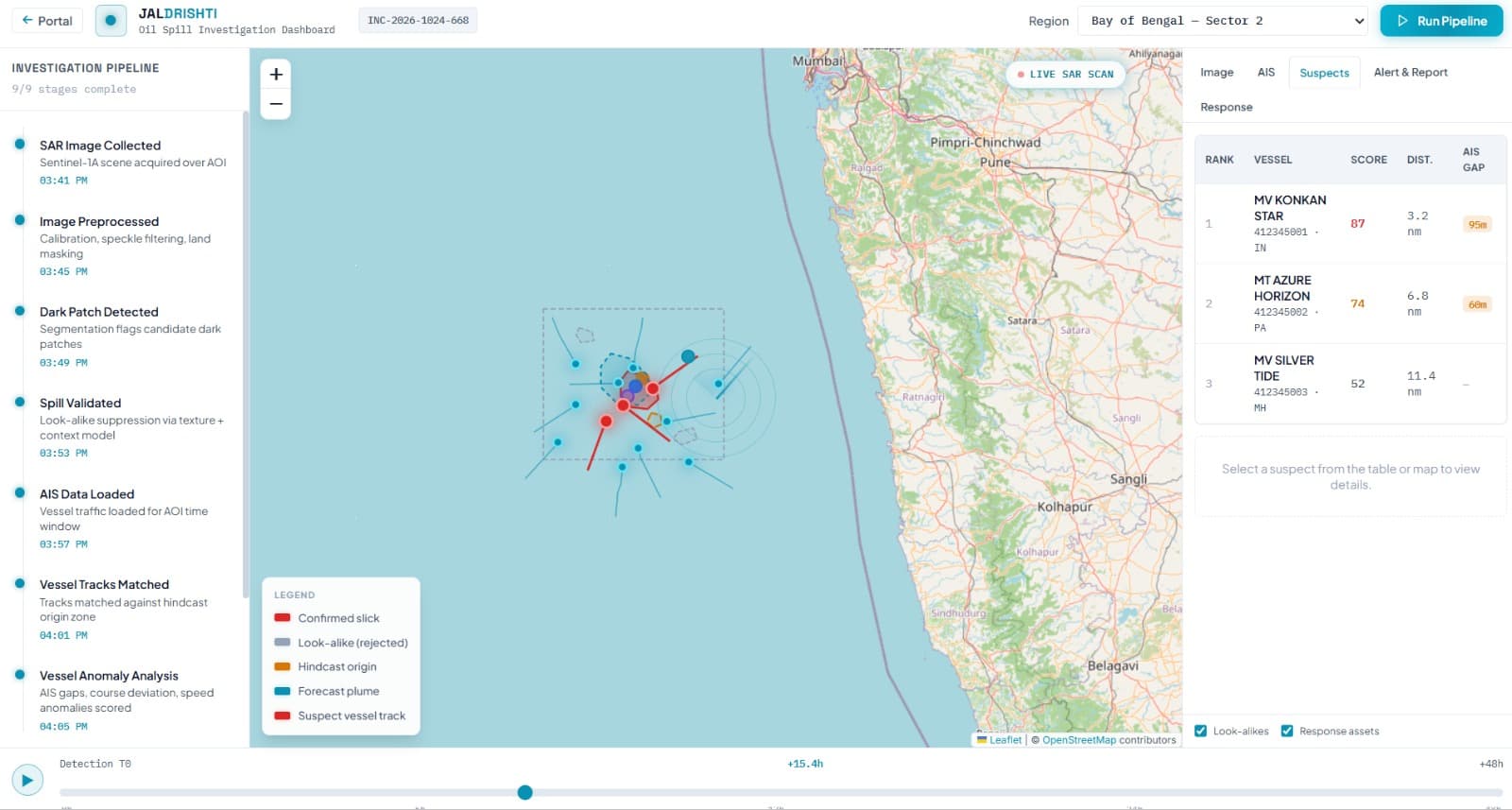
Task: Zoom out on the map
Action: (276, 104)
